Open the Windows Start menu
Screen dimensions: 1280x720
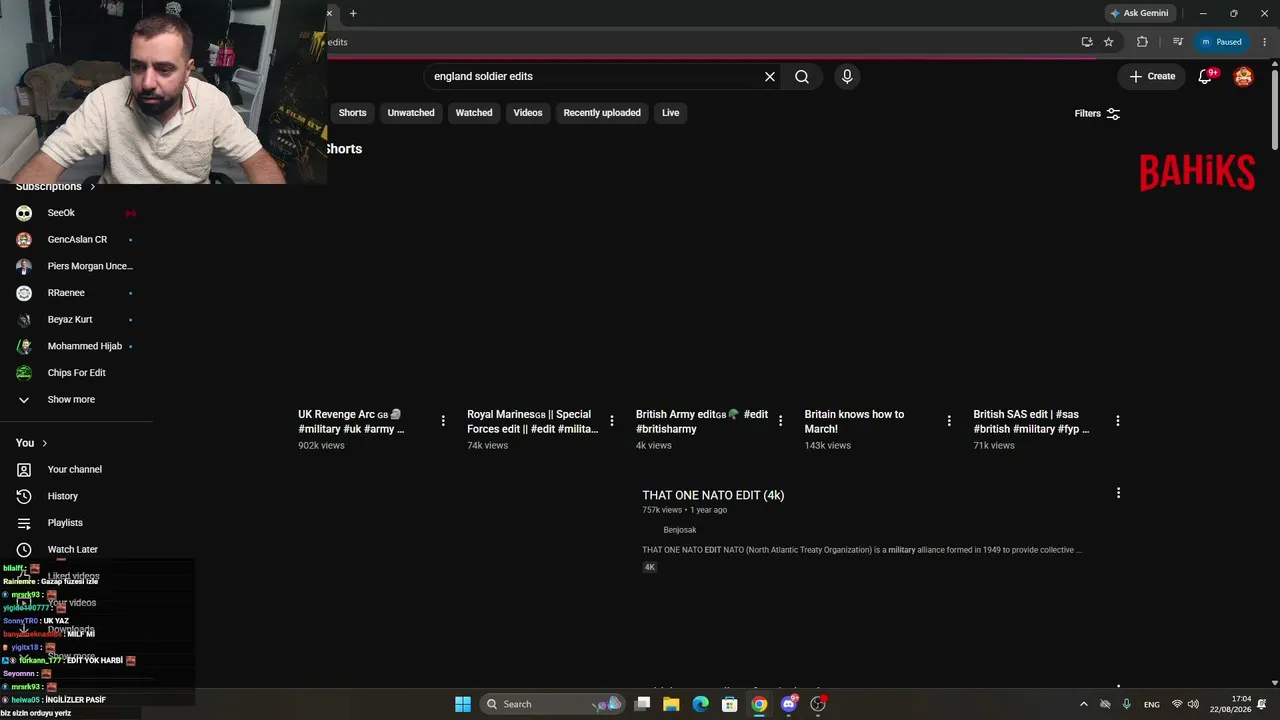click(x=463, y=704)
